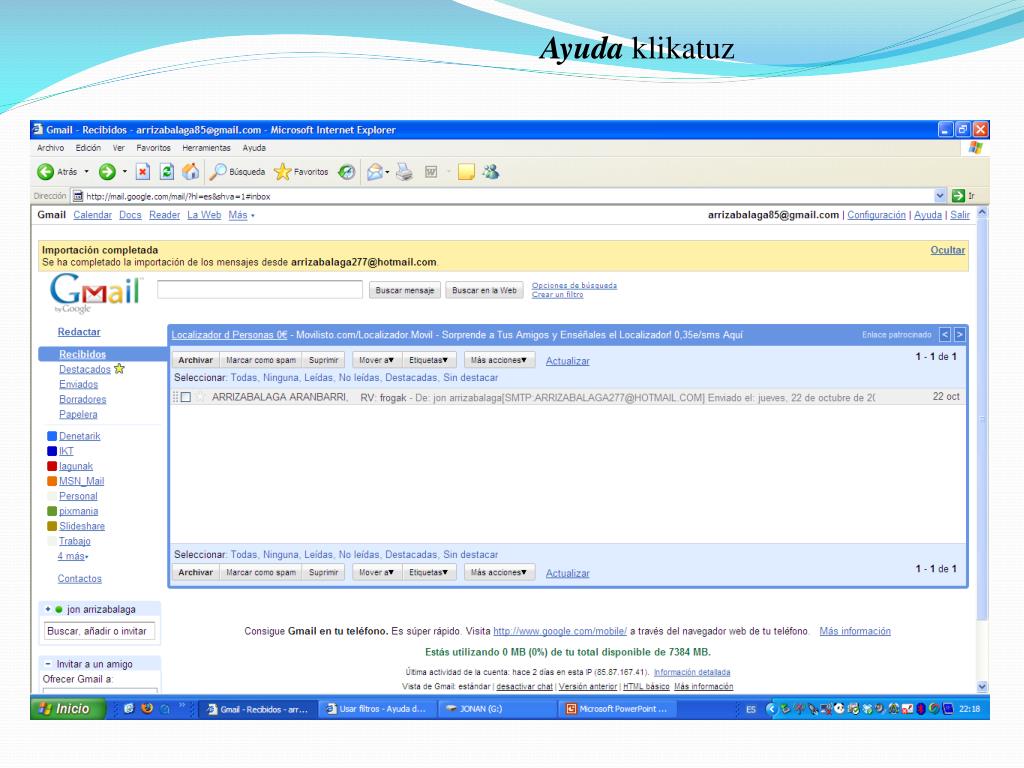Expand the address bar dropdown
The width and height of the screenshot is (1024, 768).
click(x=940, y=195)
